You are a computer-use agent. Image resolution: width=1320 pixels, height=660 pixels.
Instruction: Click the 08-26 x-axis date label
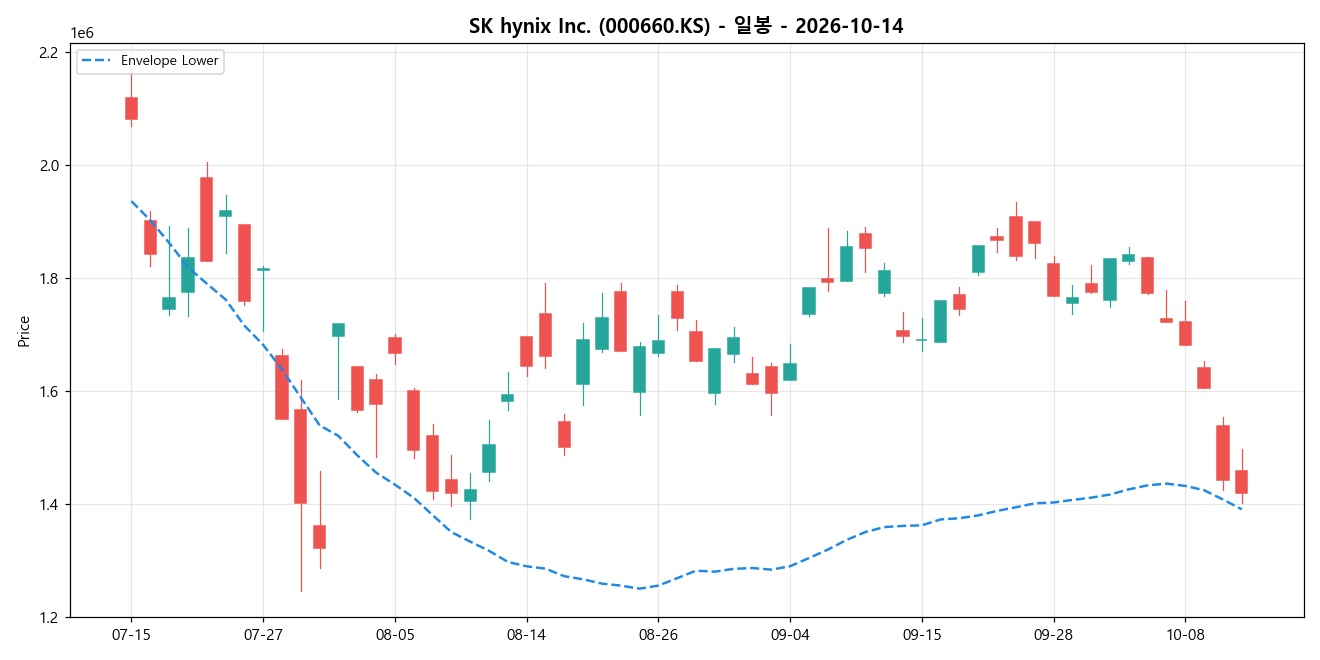(x=658, y=635)
